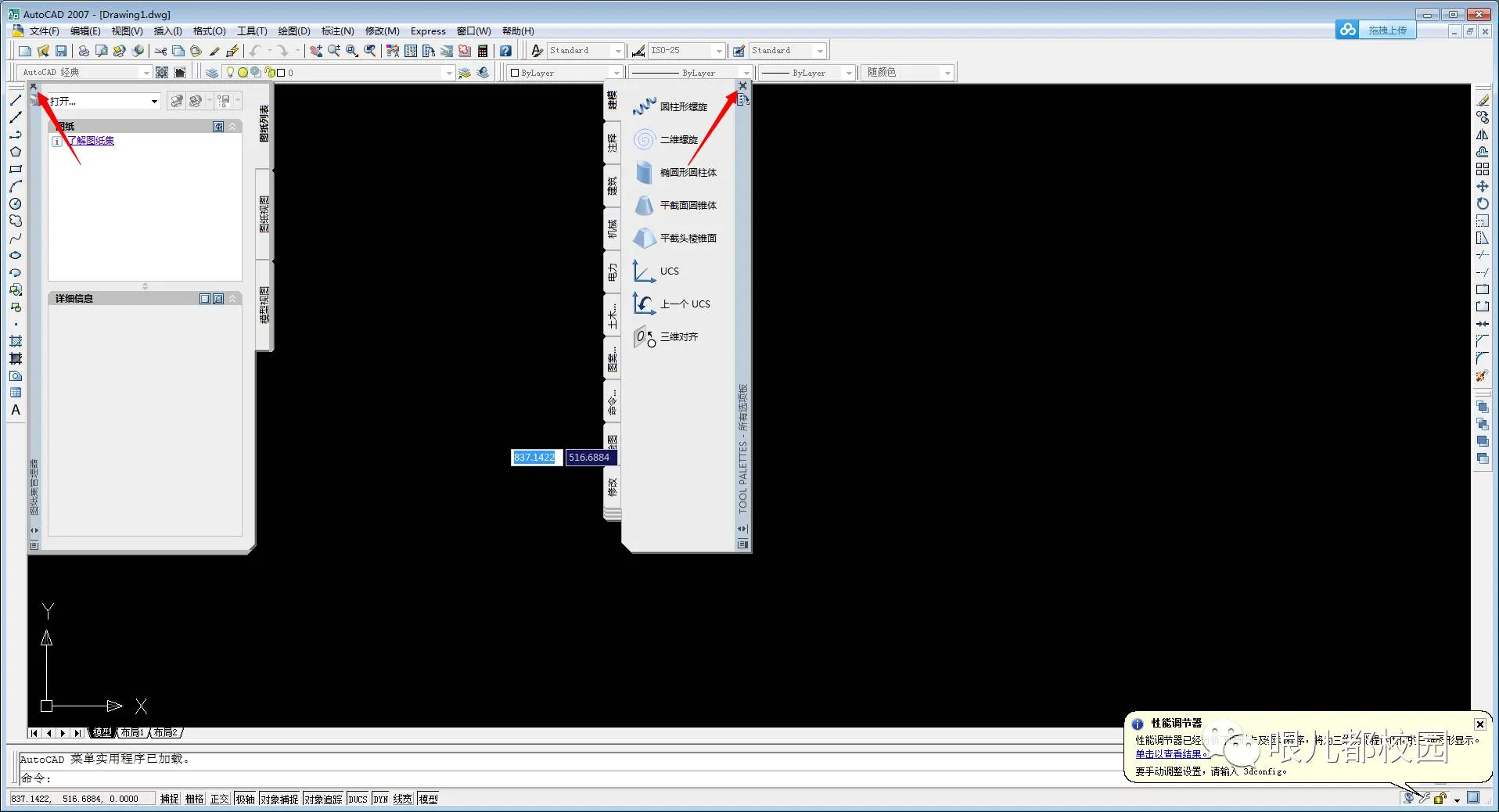Click the Pan realtime hand icon
This screenshot has width=1499, height=812.
point(316,51)
